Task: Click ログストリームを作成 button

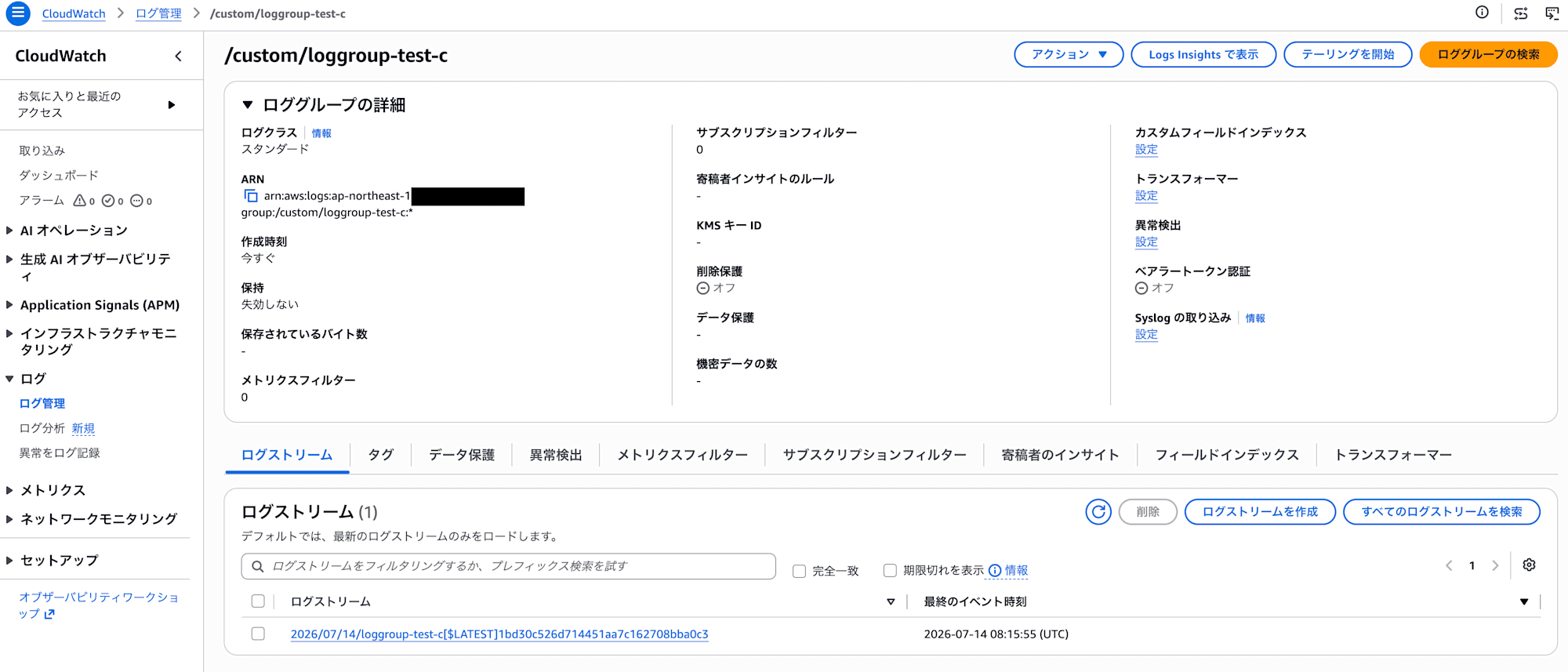Action: 1260,512
